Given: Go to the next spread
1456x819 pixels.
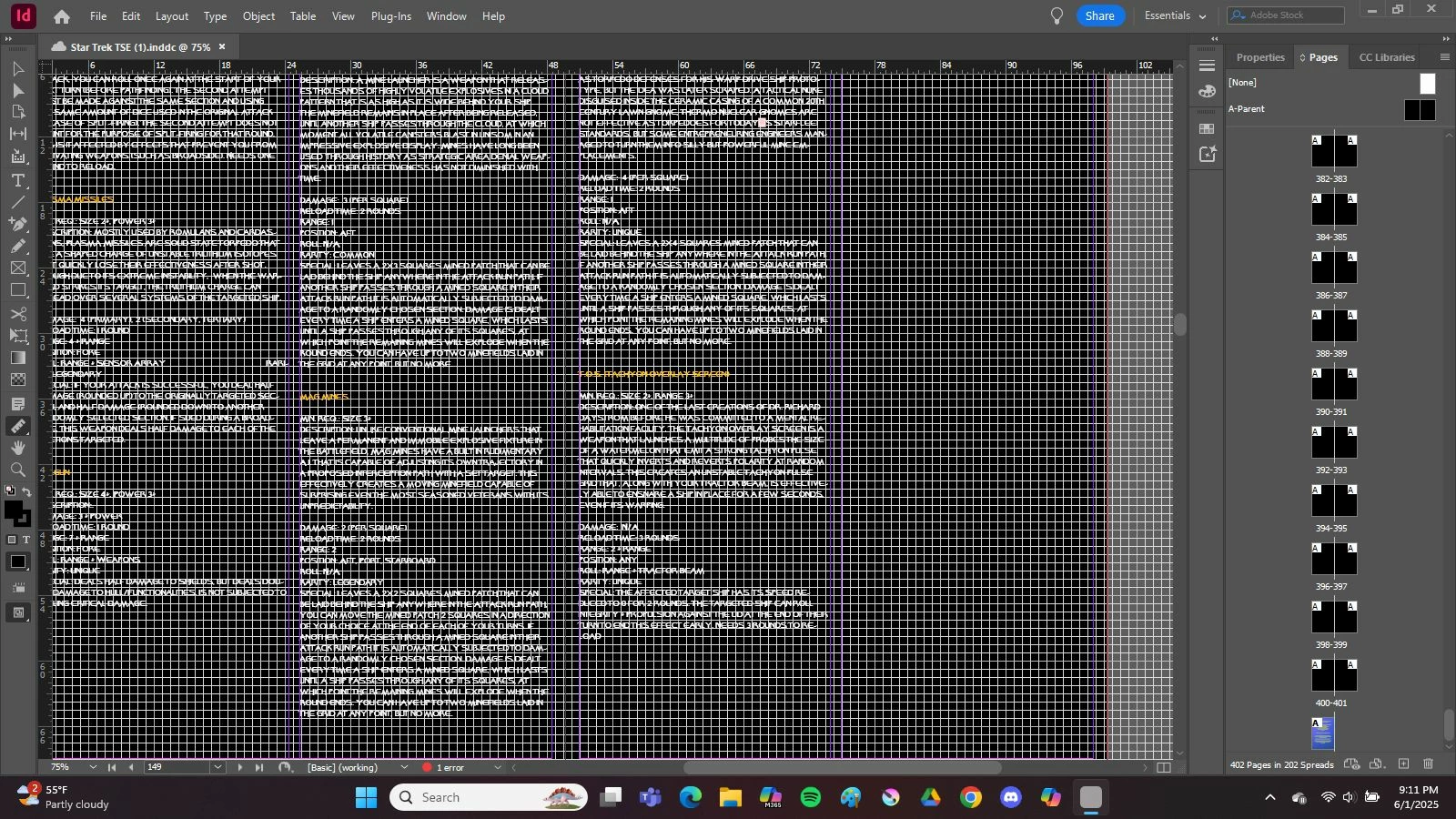Looking at the screenshot, I should coord(240,767).
